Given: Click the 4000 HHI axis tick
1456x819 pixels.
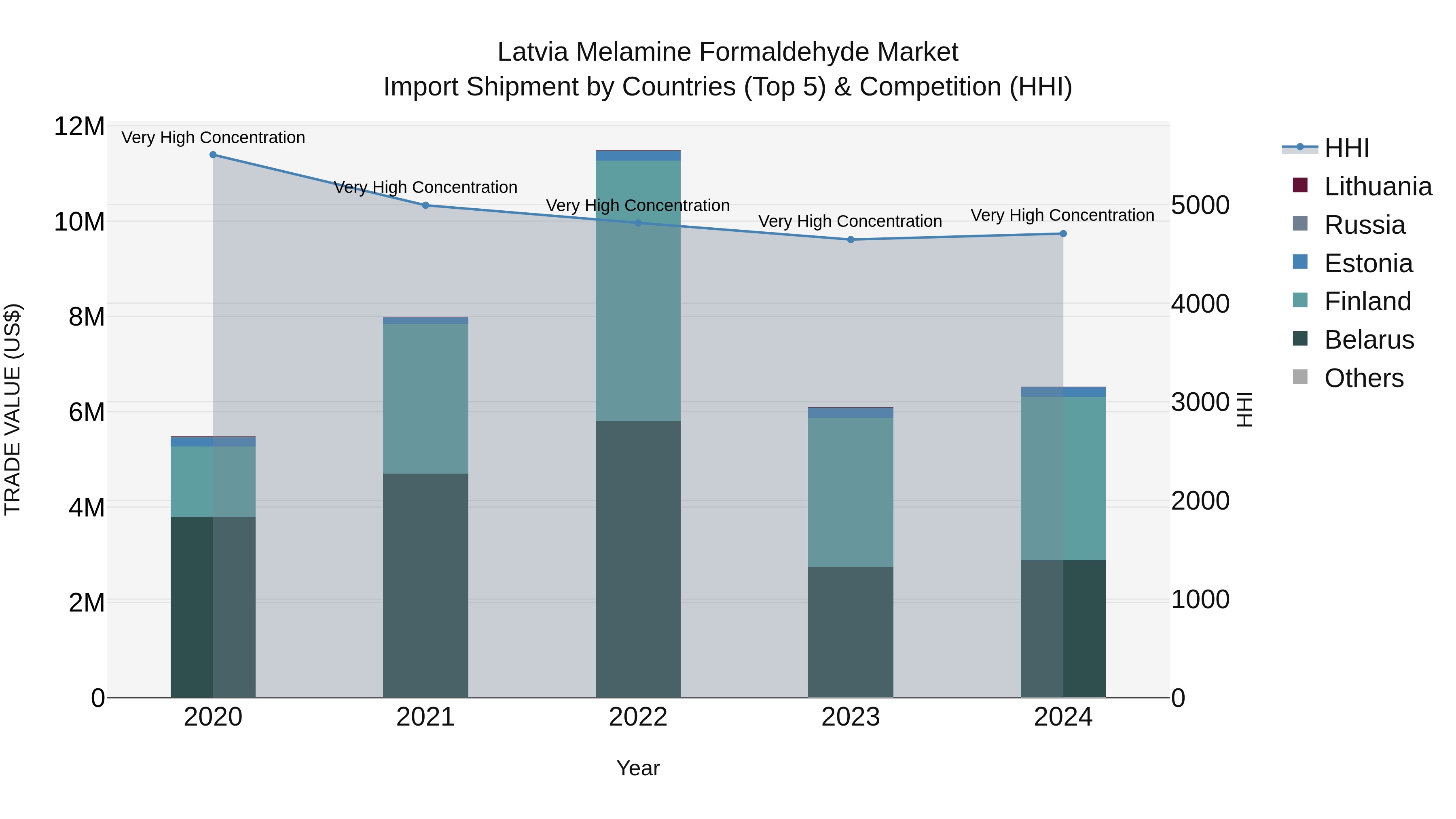Looking at the screenshot, I should [x=1200, y=303].
